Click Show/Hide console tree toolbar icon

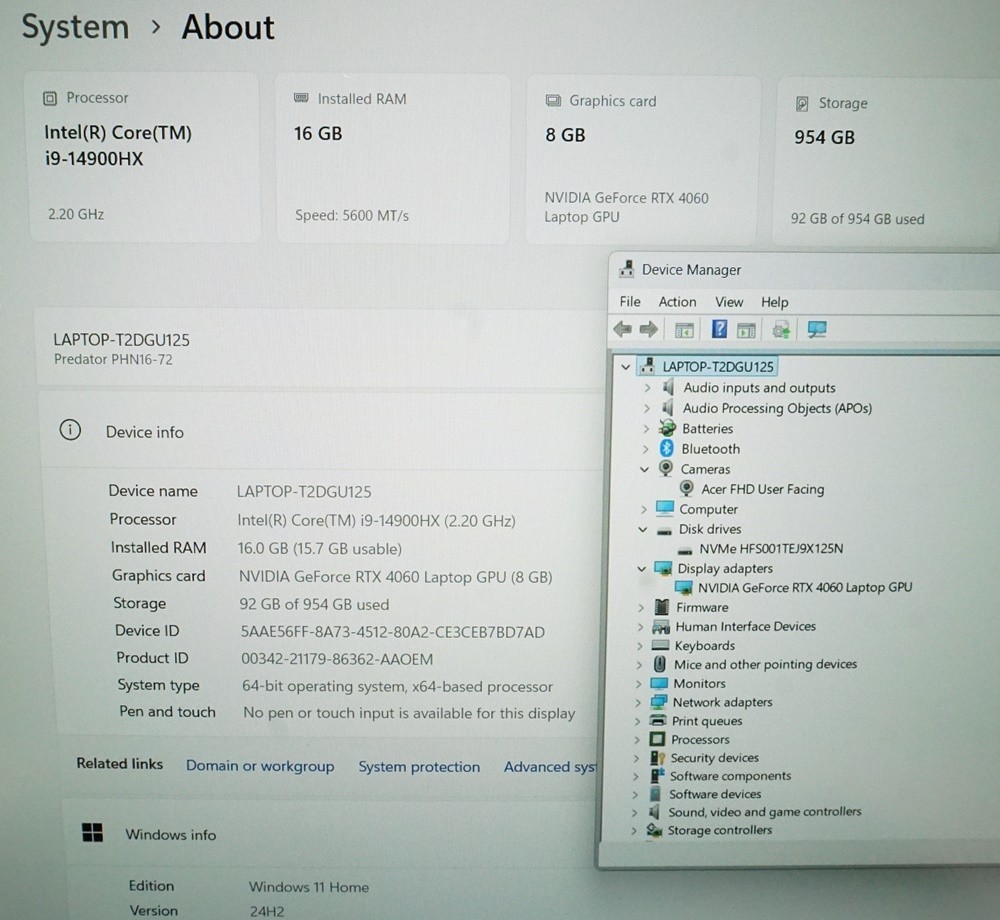[684, 330]
